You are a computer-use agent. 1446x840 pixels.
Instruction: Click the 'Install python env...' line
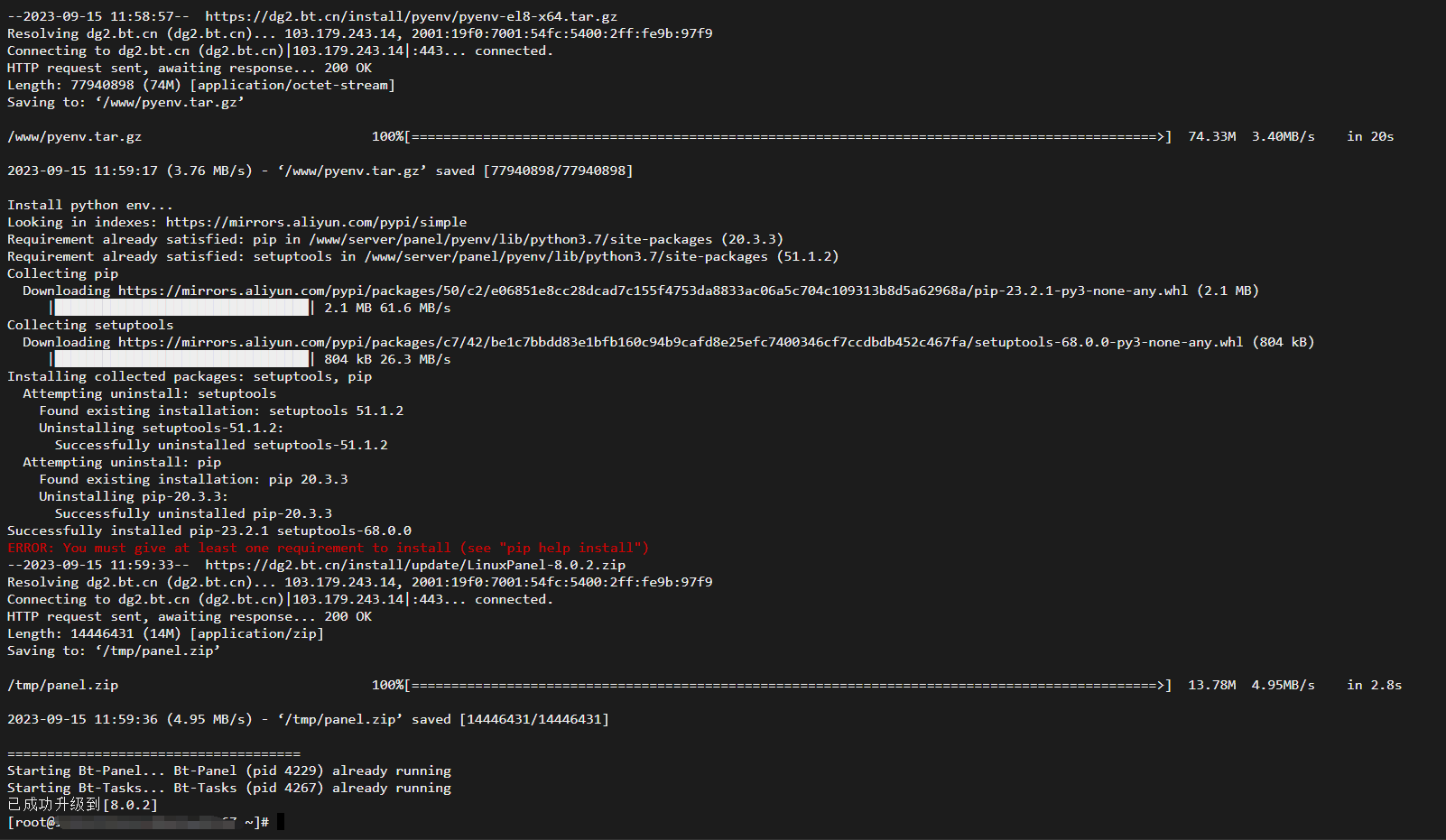(89, 205)
